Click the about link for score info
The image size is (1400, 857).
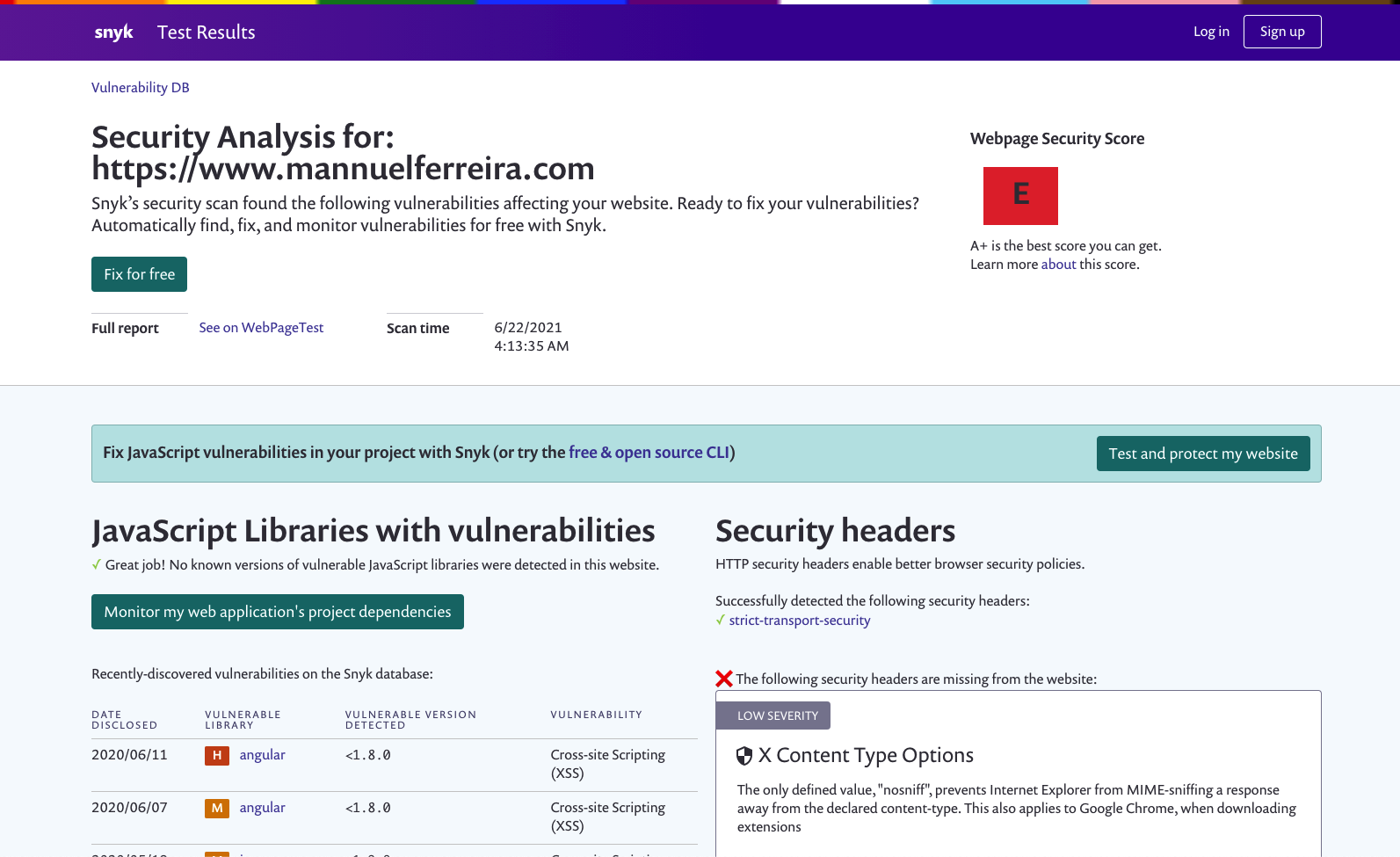[1058, 265]
